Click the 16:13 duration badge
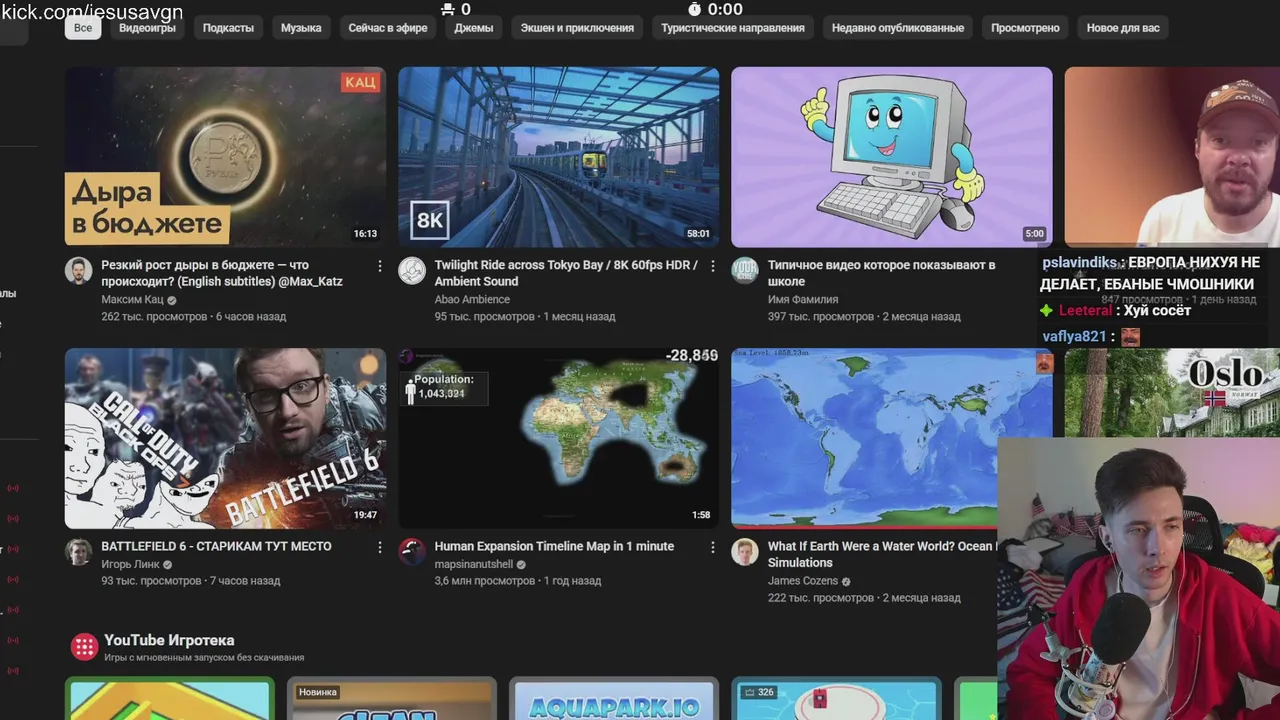Image resolution: width=1280 pixels, height=720 pixels. click(365, 234)
